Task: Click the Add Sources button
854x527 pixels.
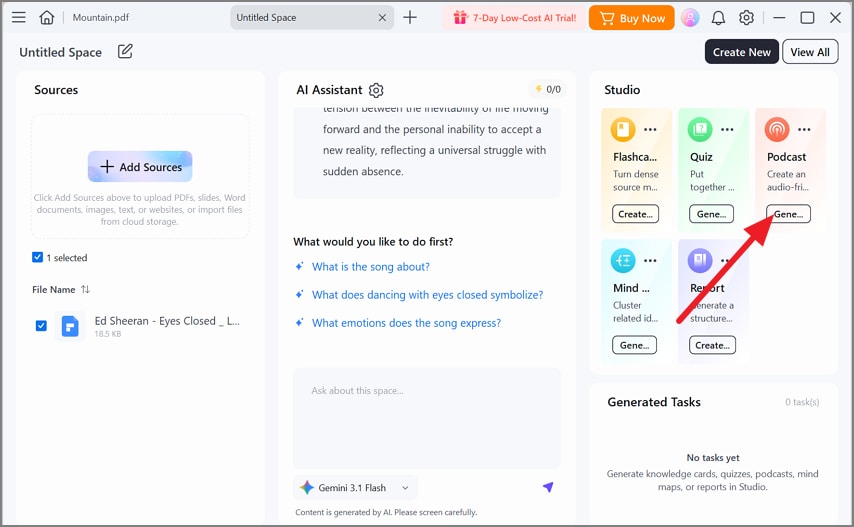Action: coord(140,167)
